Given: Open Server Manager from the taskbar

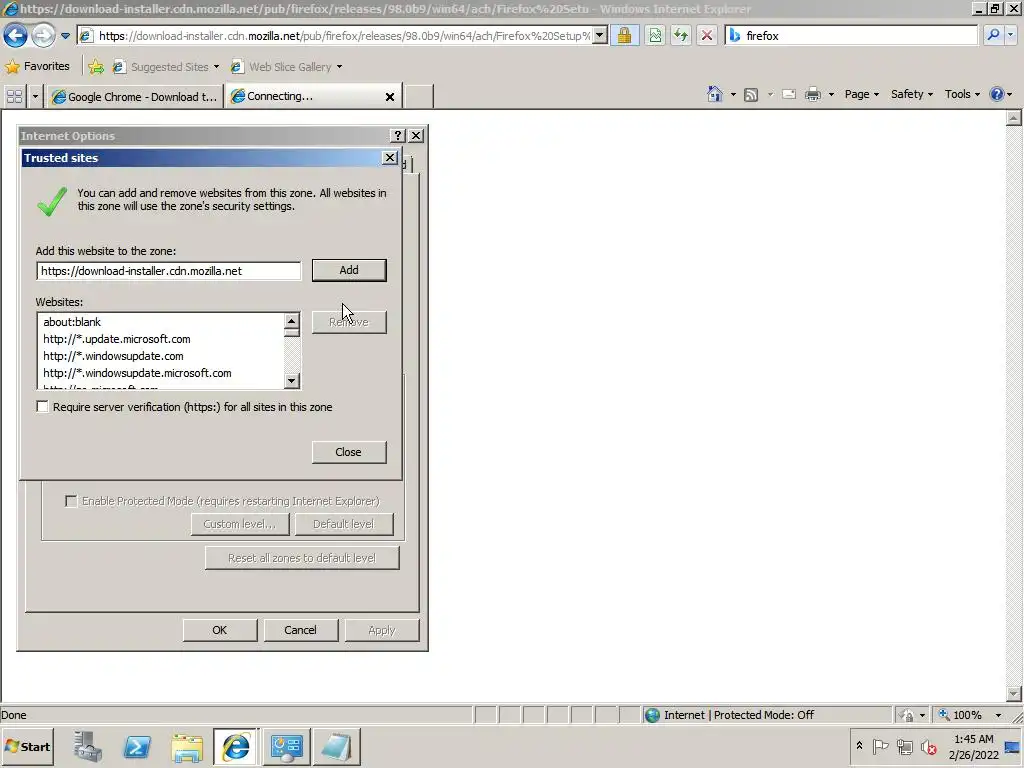Looking at the screenshot, I should tap(88, 746).
